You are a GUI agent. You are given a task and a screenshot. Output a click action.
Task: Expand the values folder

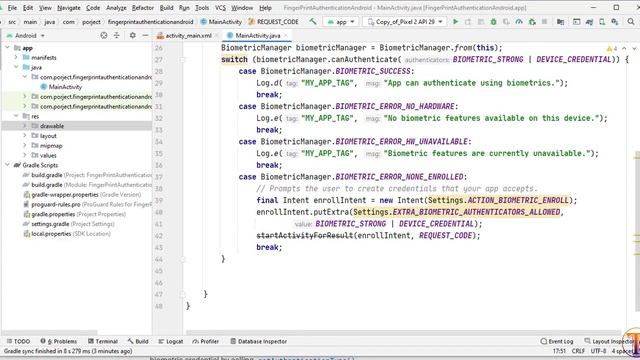(25, 156)
